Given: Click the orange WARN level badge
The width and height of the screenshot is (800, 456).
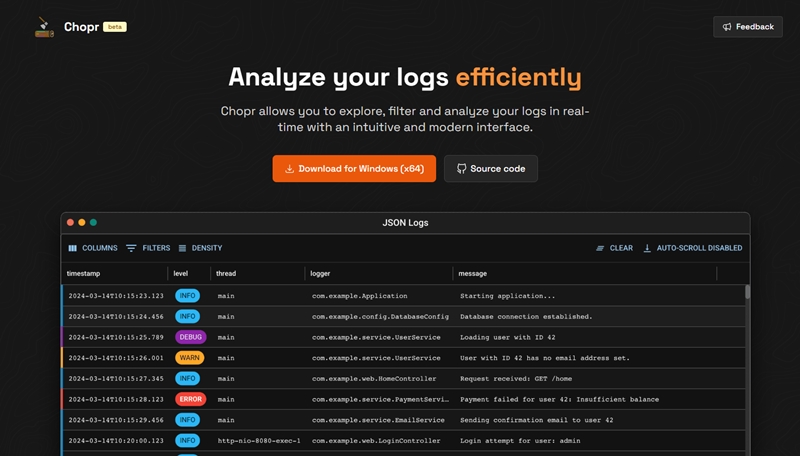Looking at the screenshot, I should point(188,357).
